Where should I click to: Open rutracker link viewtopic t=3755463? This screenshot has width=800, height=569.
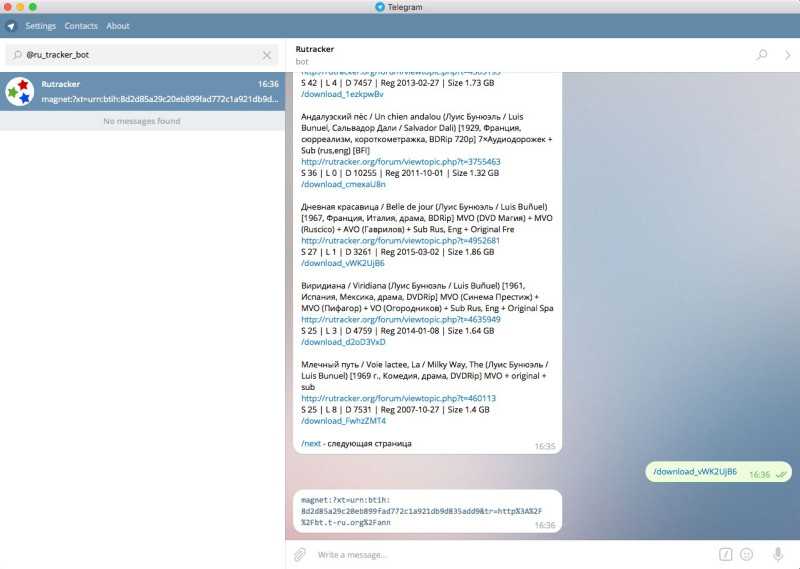pyautogui.click(x=401, y=162)
